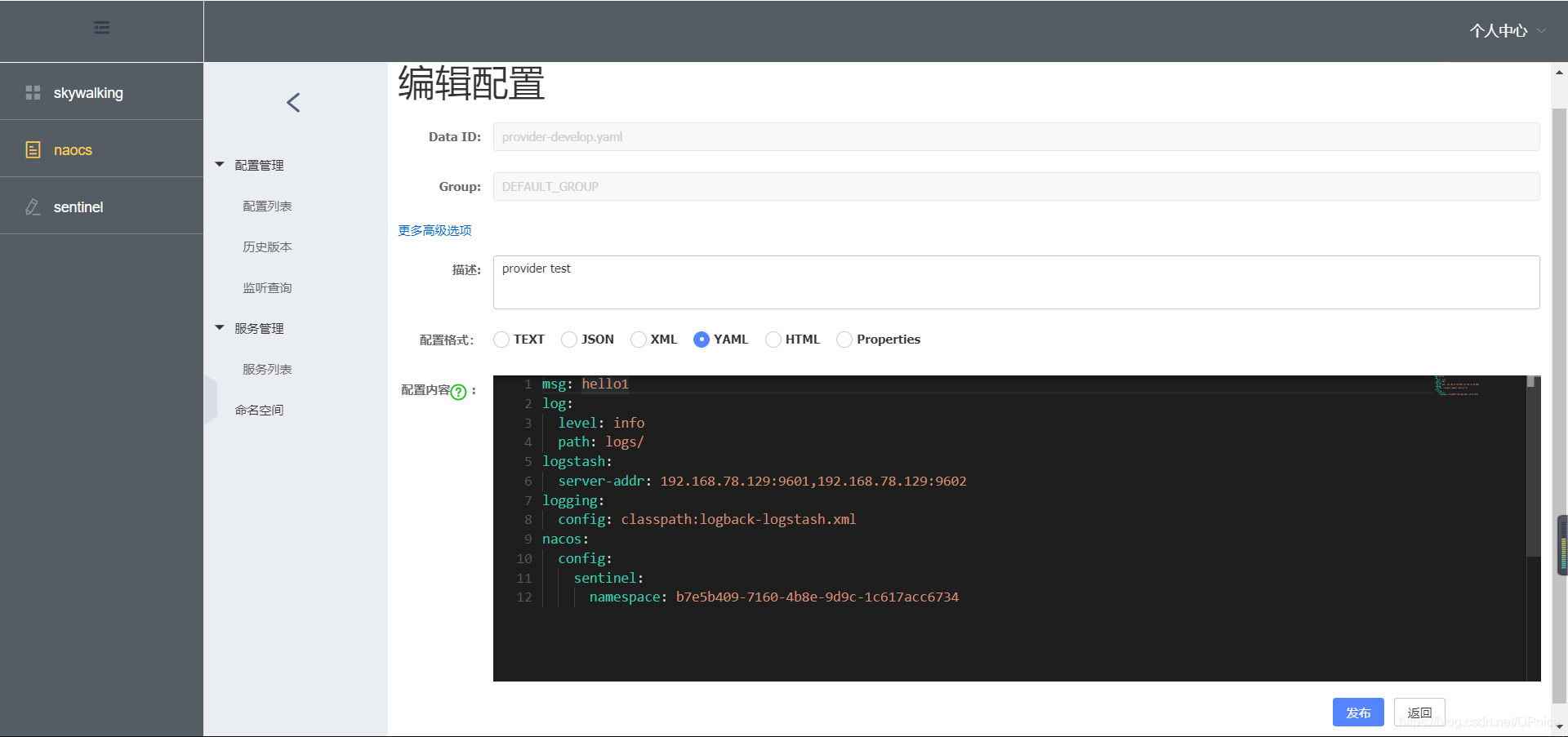Open 服务列表 under service management

point(266,369)
